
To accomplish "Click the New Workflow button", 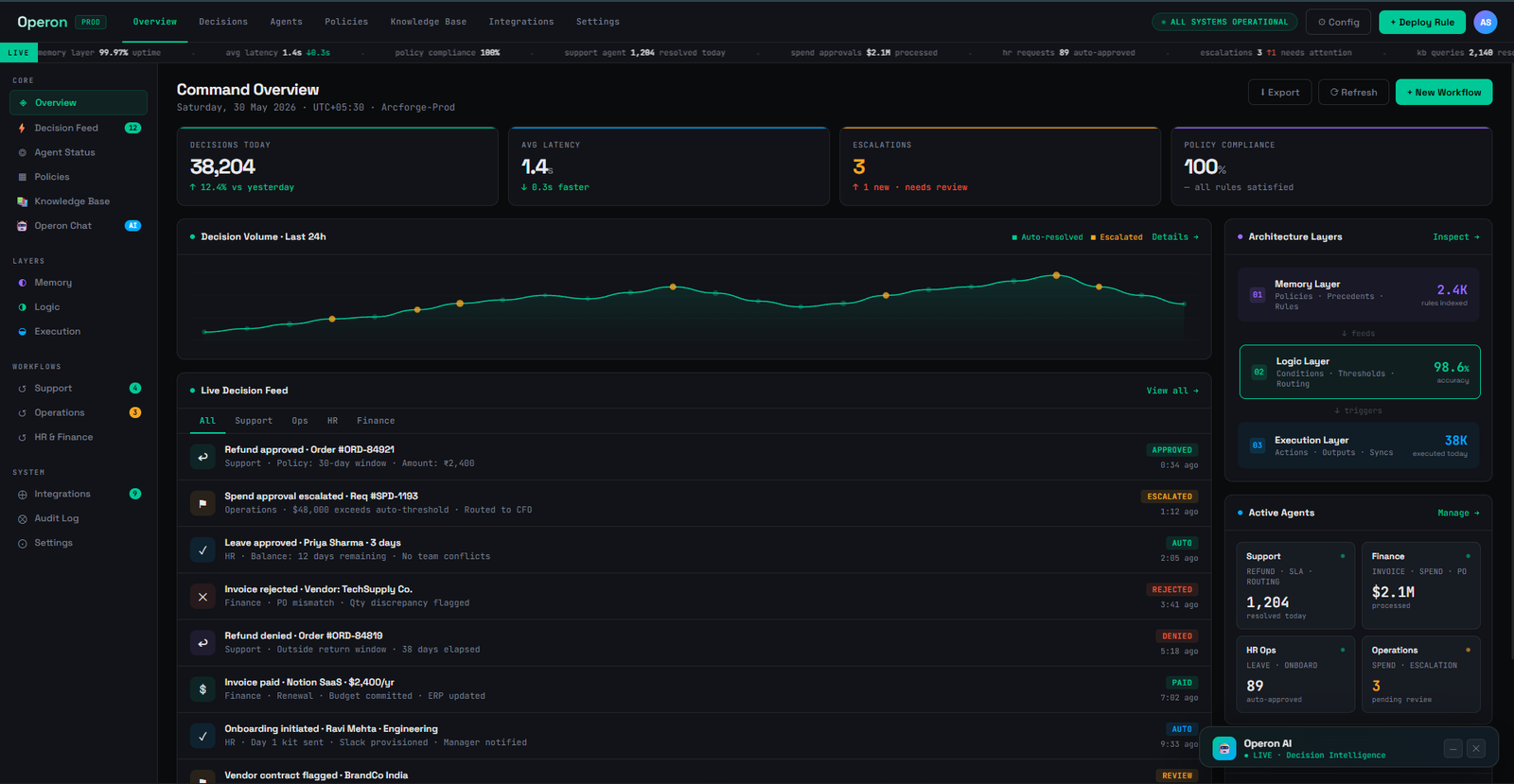I will click(1444, 92).
